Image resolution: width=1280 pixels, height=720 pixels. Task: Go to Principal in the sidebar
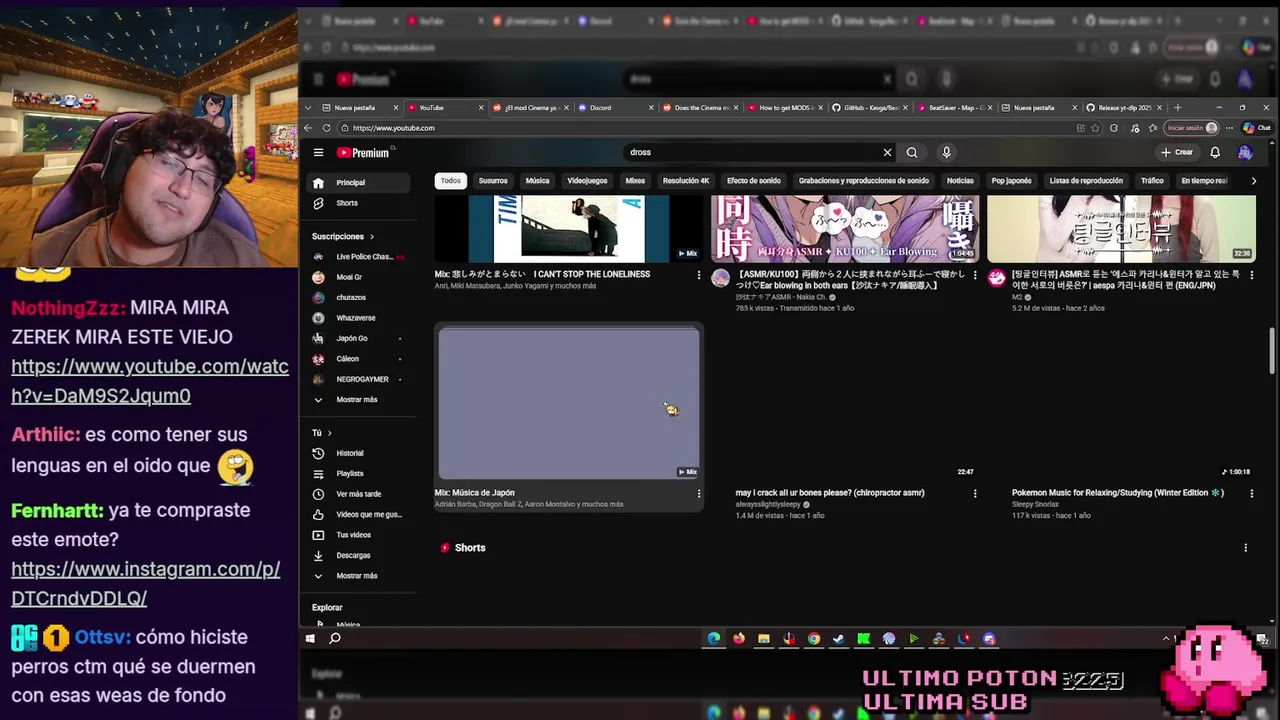click(359, 183)
